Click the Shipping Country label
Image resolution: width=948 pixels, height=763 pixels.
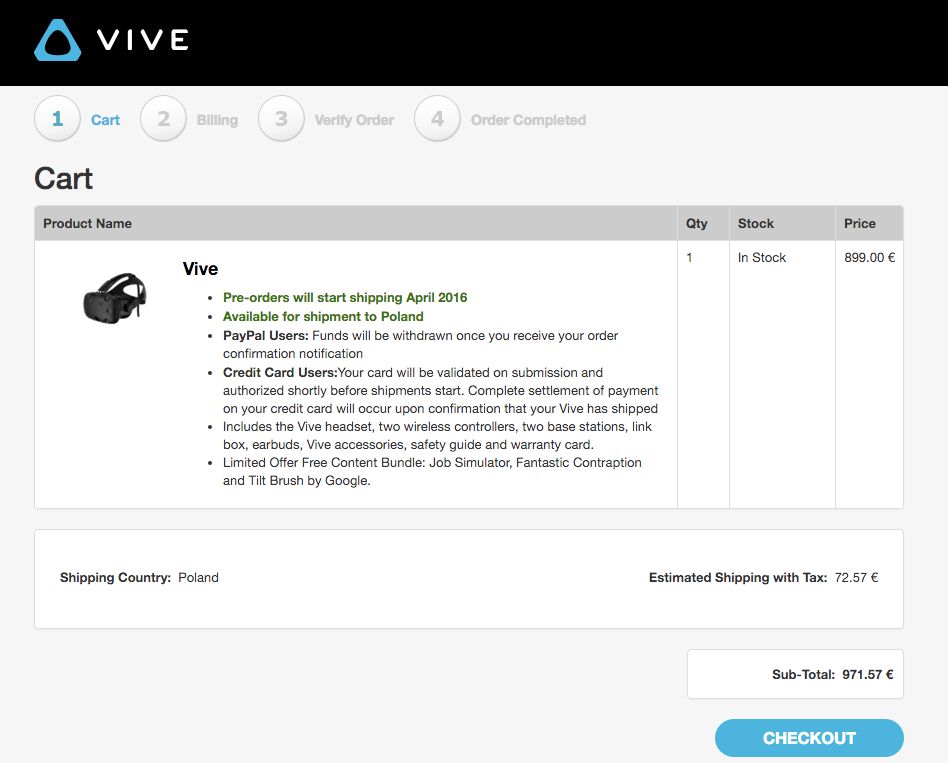point(115,577)
